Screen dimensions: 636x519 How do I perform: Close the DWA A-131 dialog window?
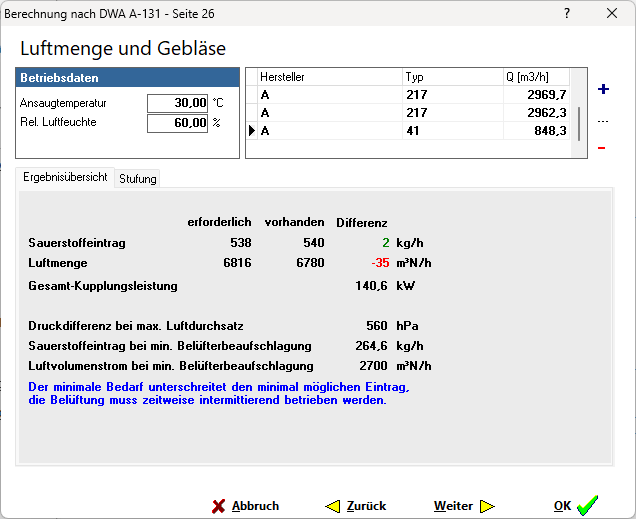pyautogui.click(x=612, y=13)
